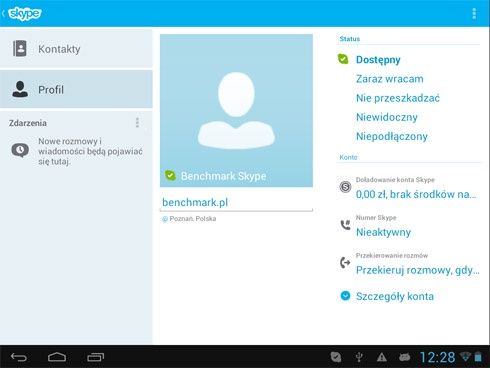
Task: Click the green Dostępny status icon
Action: click(x=343, y=59)
